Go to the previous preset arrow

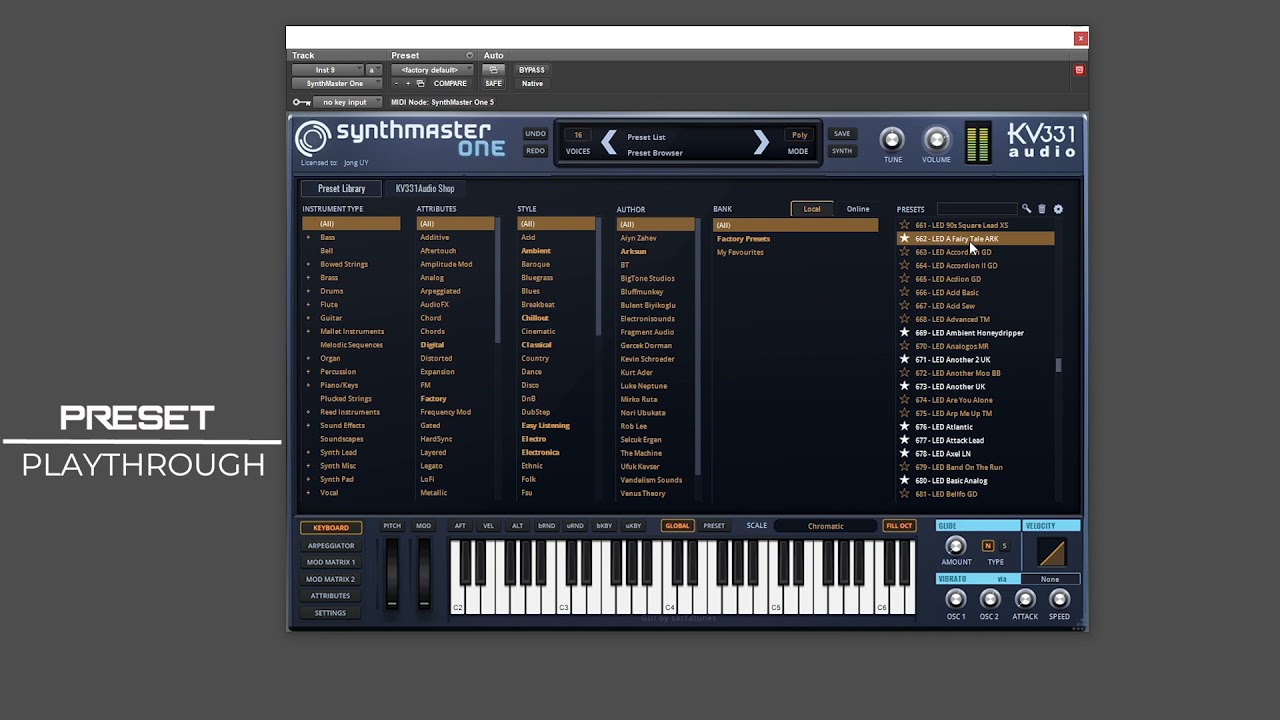tap(609, 143)
